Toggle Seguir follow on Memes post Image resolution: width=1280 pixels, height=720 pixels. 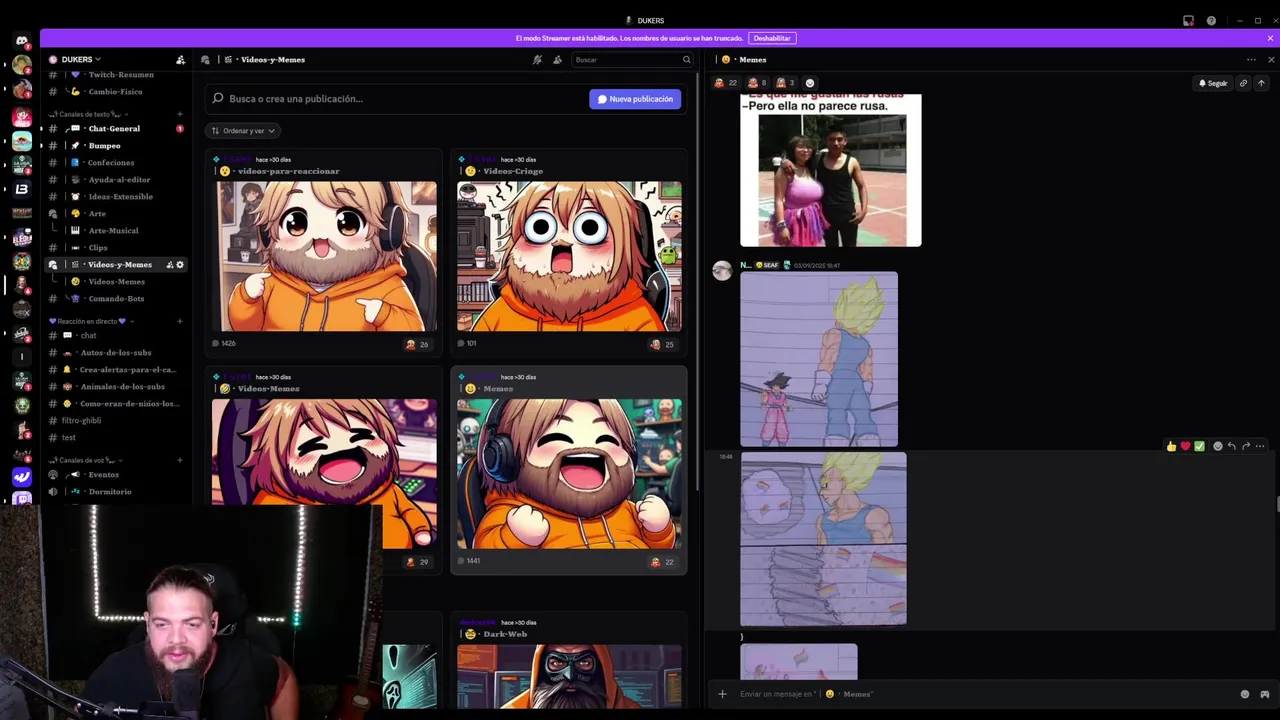click(1212, 83)
